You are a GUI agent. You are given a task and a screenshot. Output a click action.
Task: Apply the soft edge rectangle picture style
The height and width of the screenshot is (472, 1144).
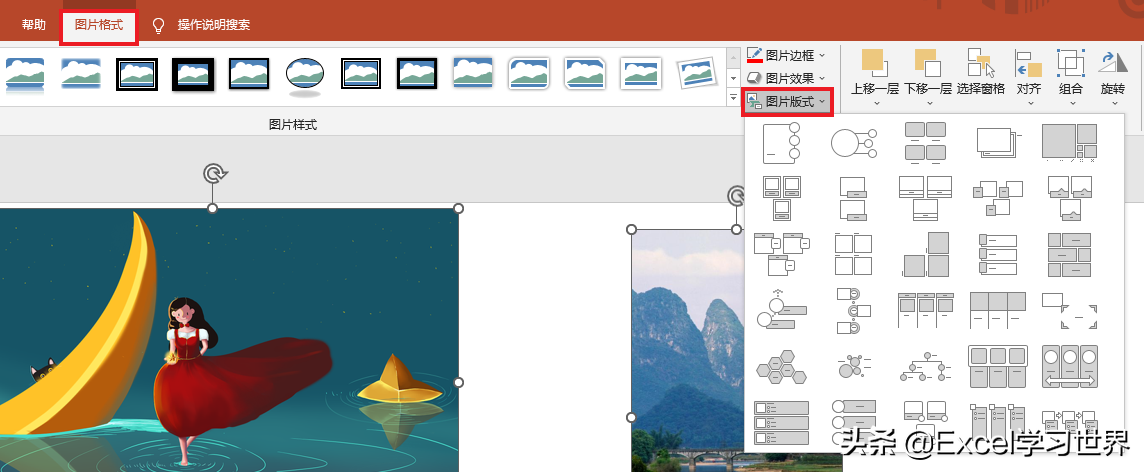coord(81,74)
